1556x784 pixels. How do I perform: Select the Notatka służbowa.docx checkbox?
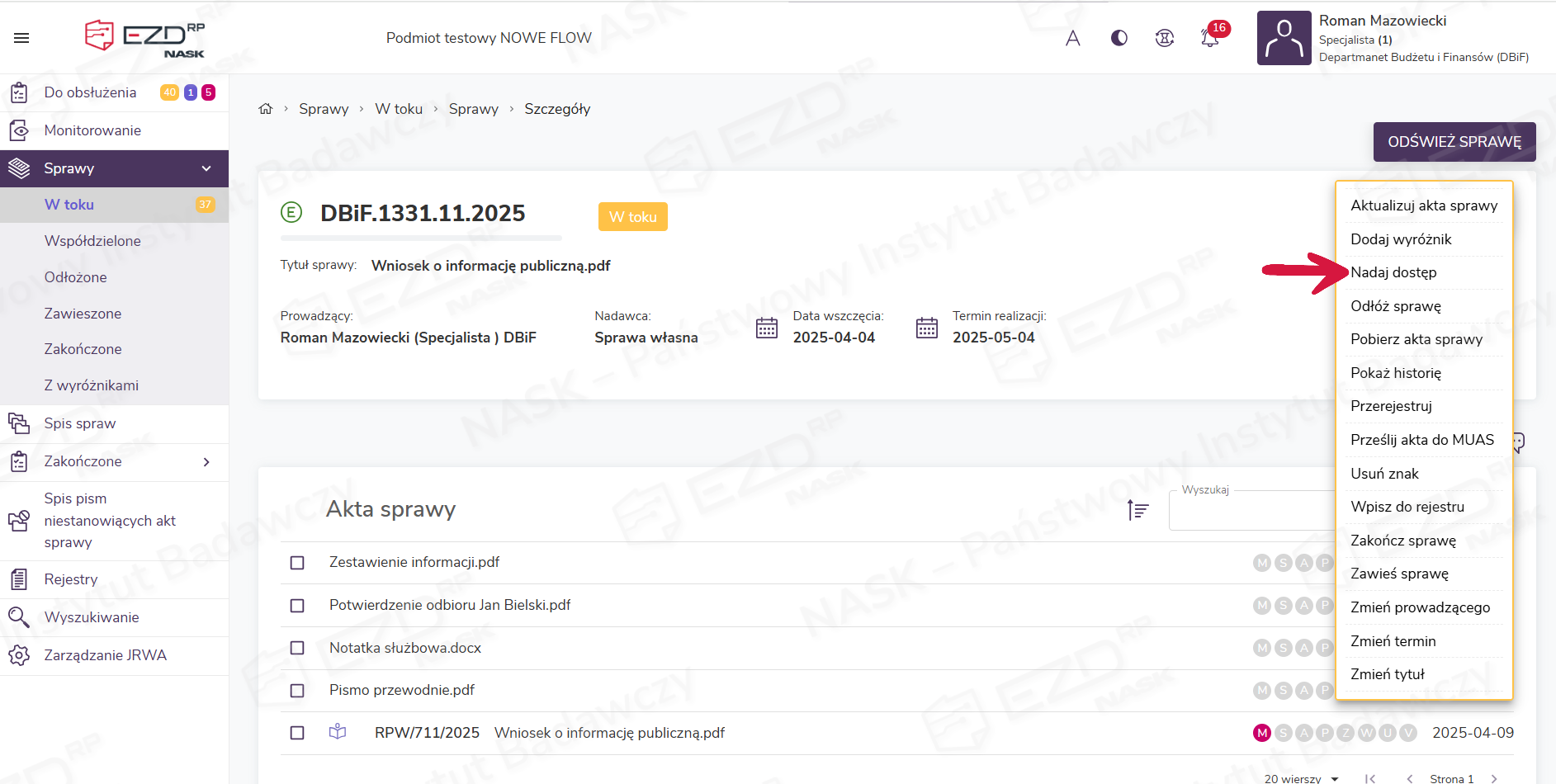pos(297,649)
